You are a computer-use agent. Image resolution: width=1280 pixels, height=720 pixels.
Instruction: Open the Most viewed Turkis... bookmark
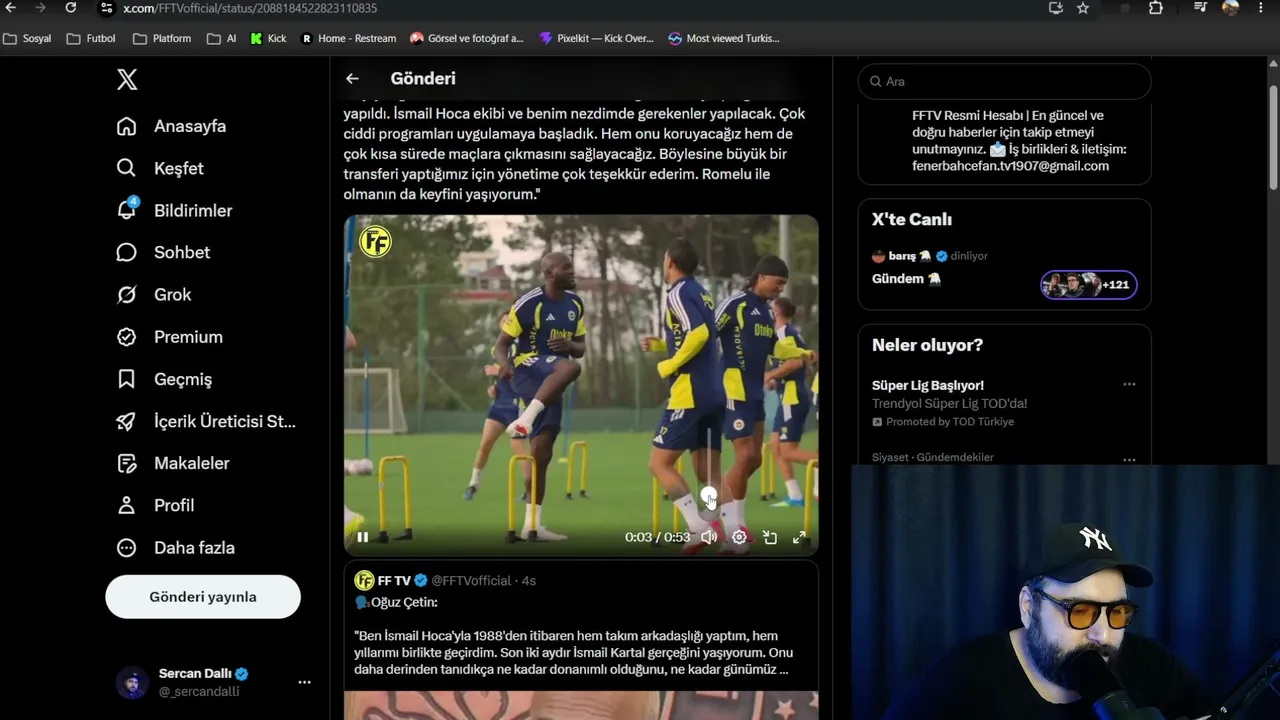tap(724, 38)
